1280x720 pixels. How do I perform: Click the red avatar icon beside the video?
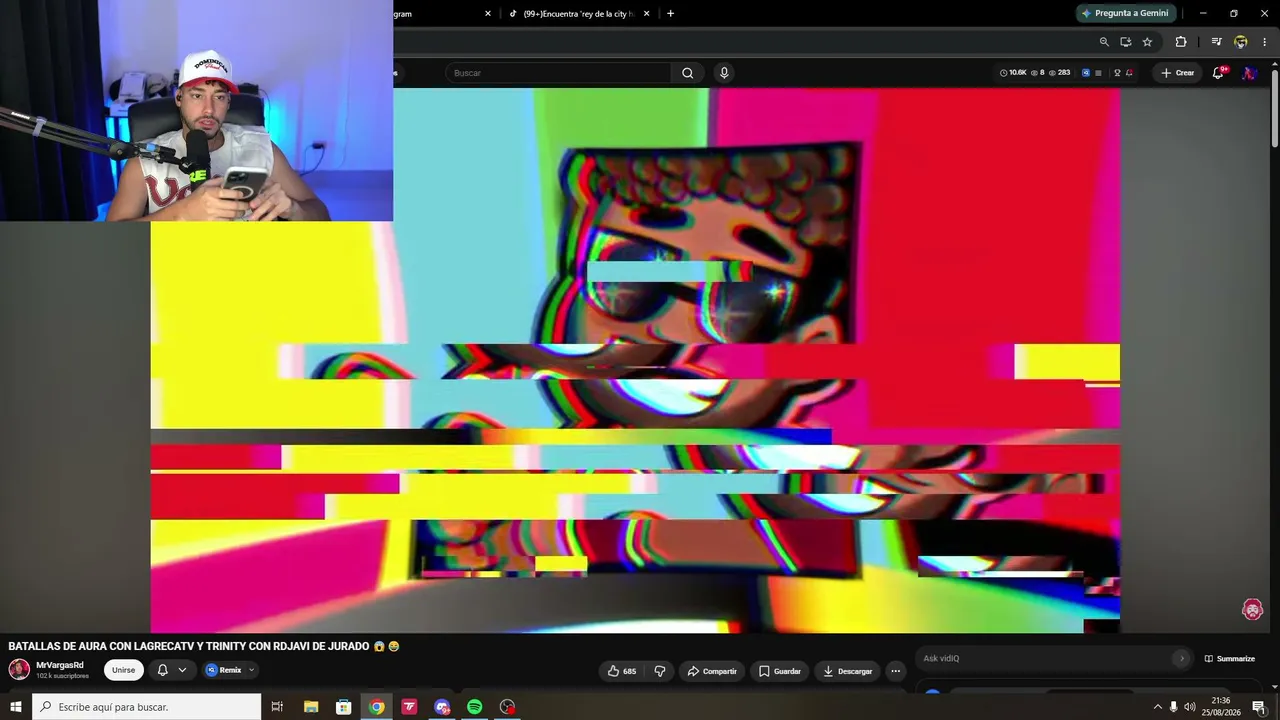click(1252, 609)
